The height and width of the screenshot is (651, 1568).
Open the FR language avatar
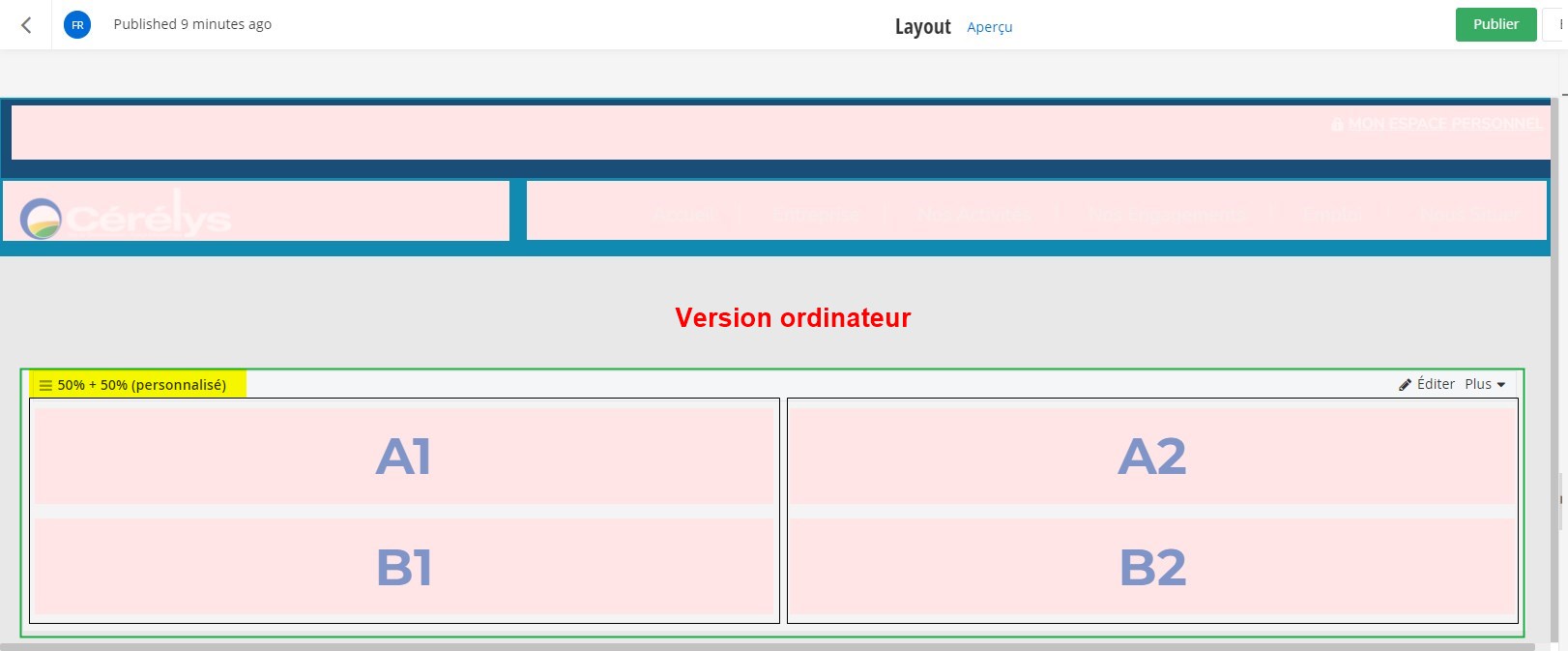pos(77,25)
